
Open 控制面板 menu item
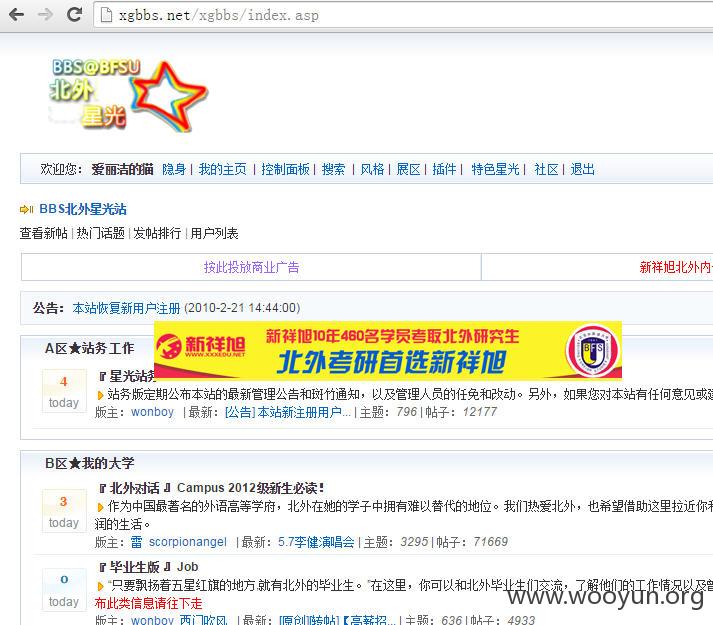[285, 169]
